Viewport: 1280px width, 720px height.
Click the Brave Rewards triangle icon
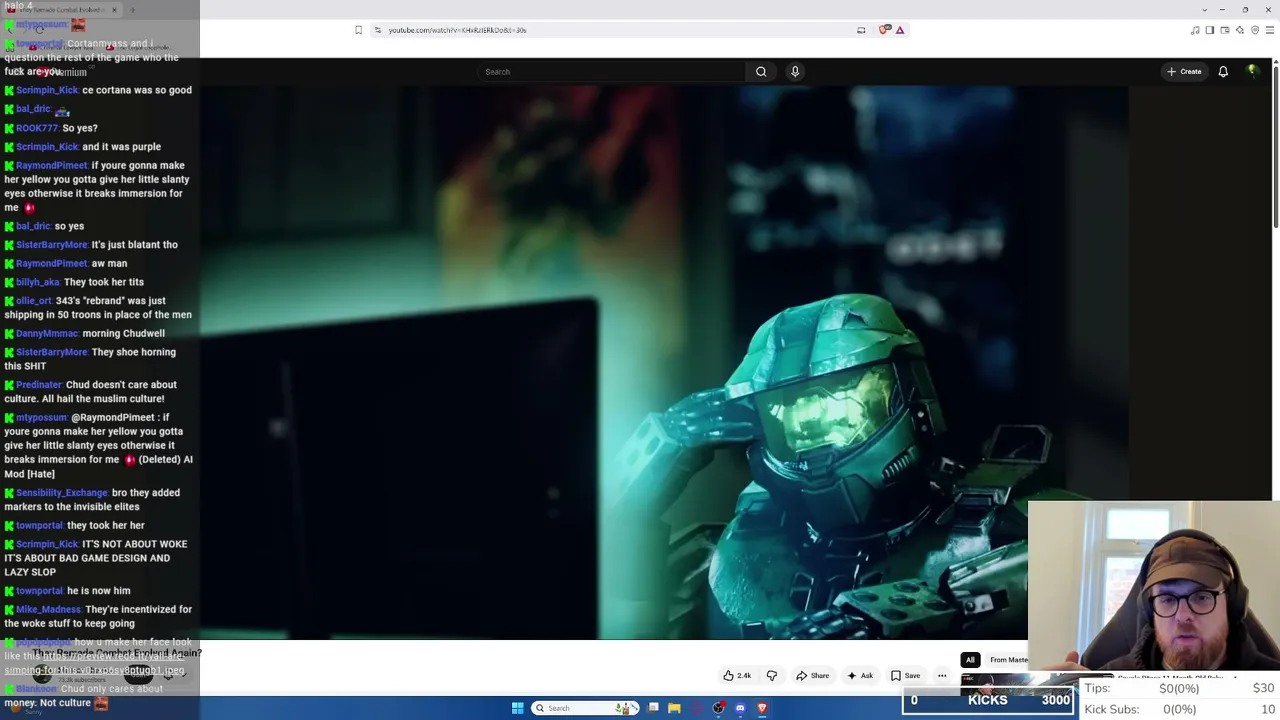point(900,30)
